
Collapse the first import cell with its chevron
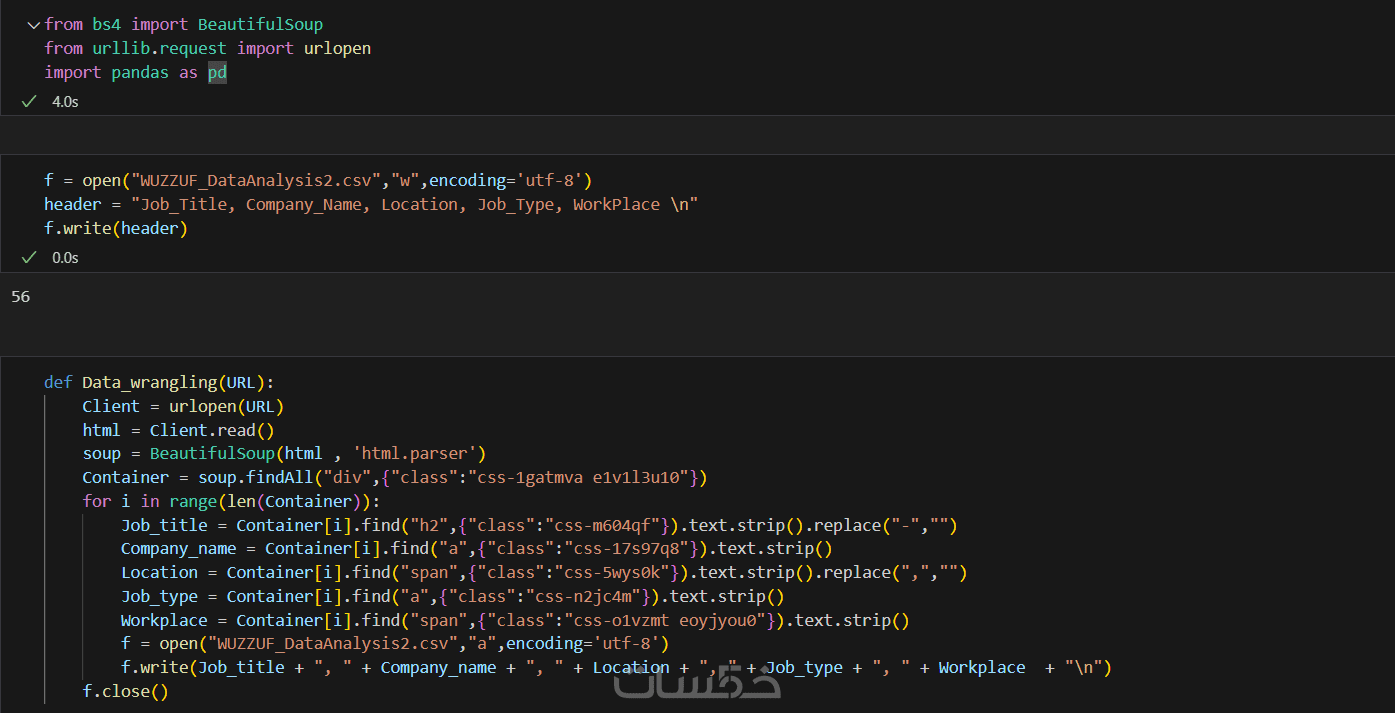tap(34, 24)
